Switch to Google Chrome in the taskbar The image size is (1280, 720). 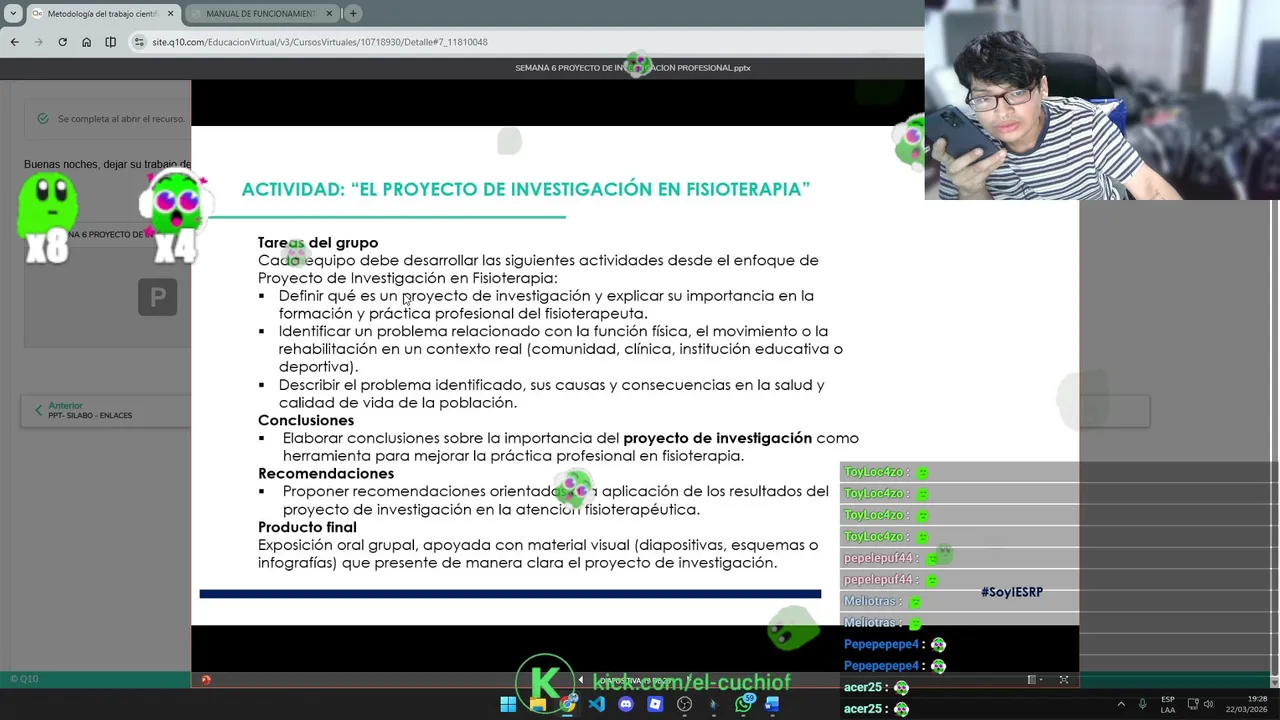point(567,704)
